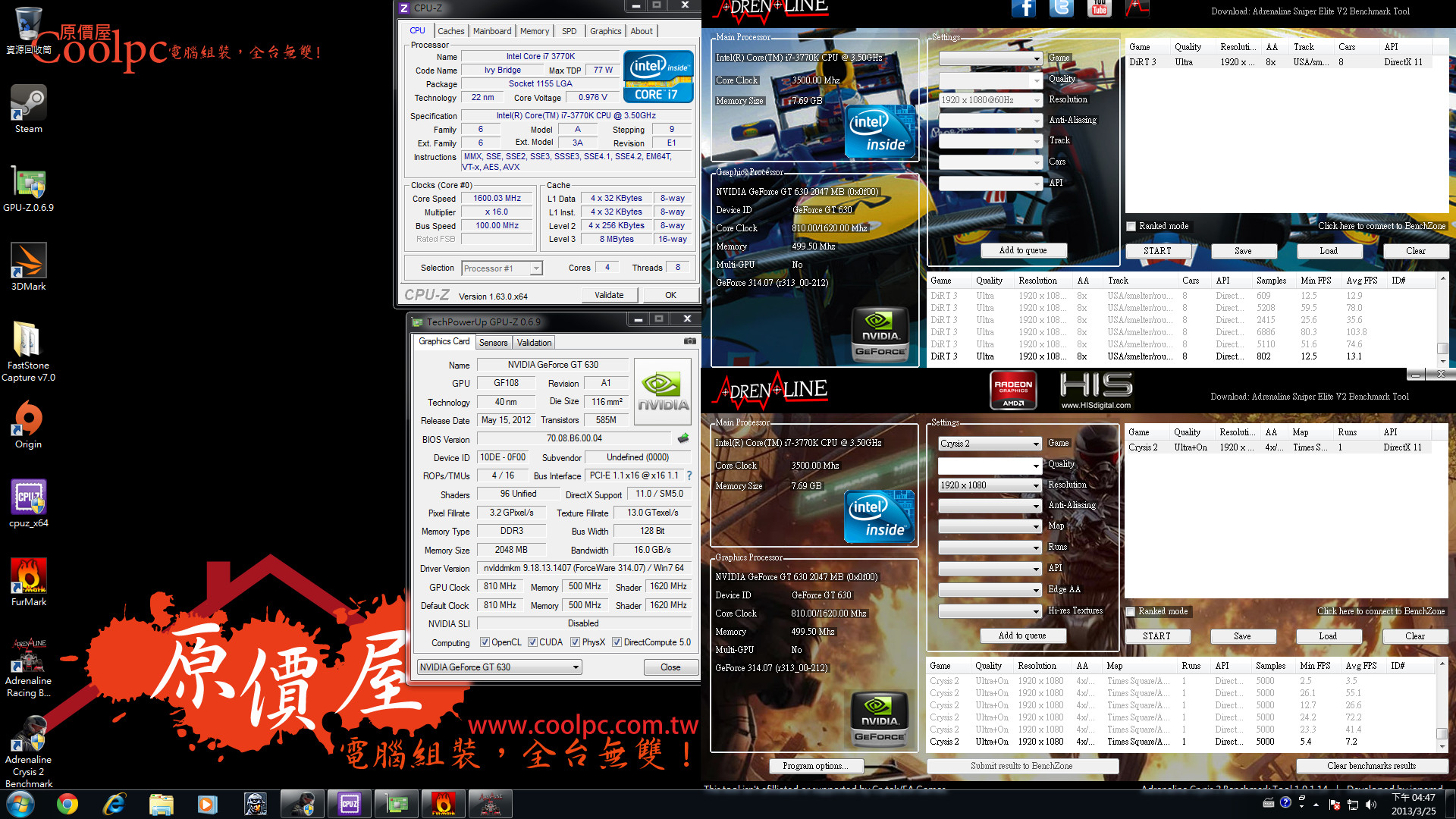Open Windows Explorer from the taskbar
This screenshot has width=1456, height=819.
point(161,804)
